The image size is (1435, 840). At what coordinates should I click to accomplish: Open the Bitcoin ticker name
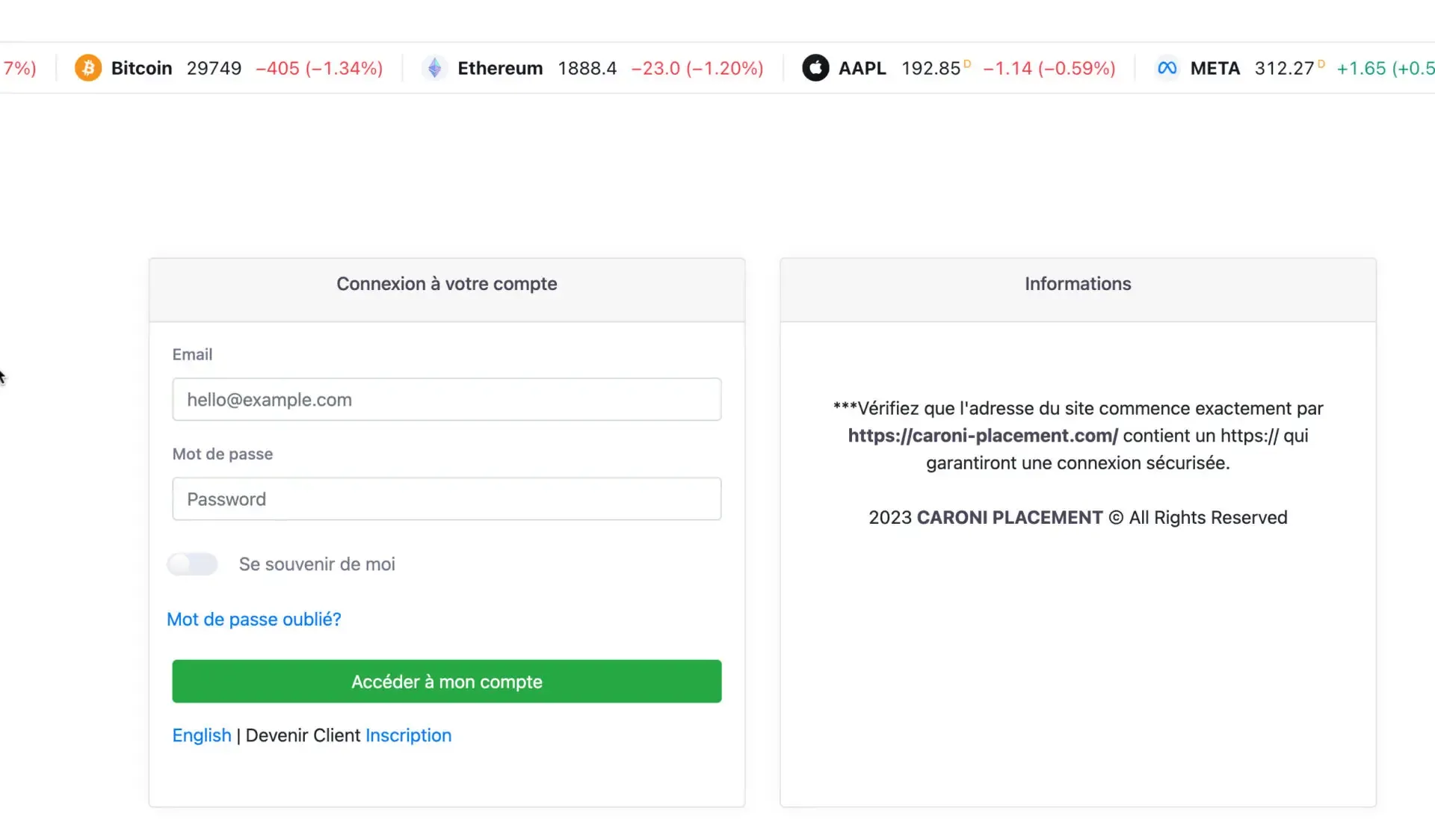coord(141,68)
